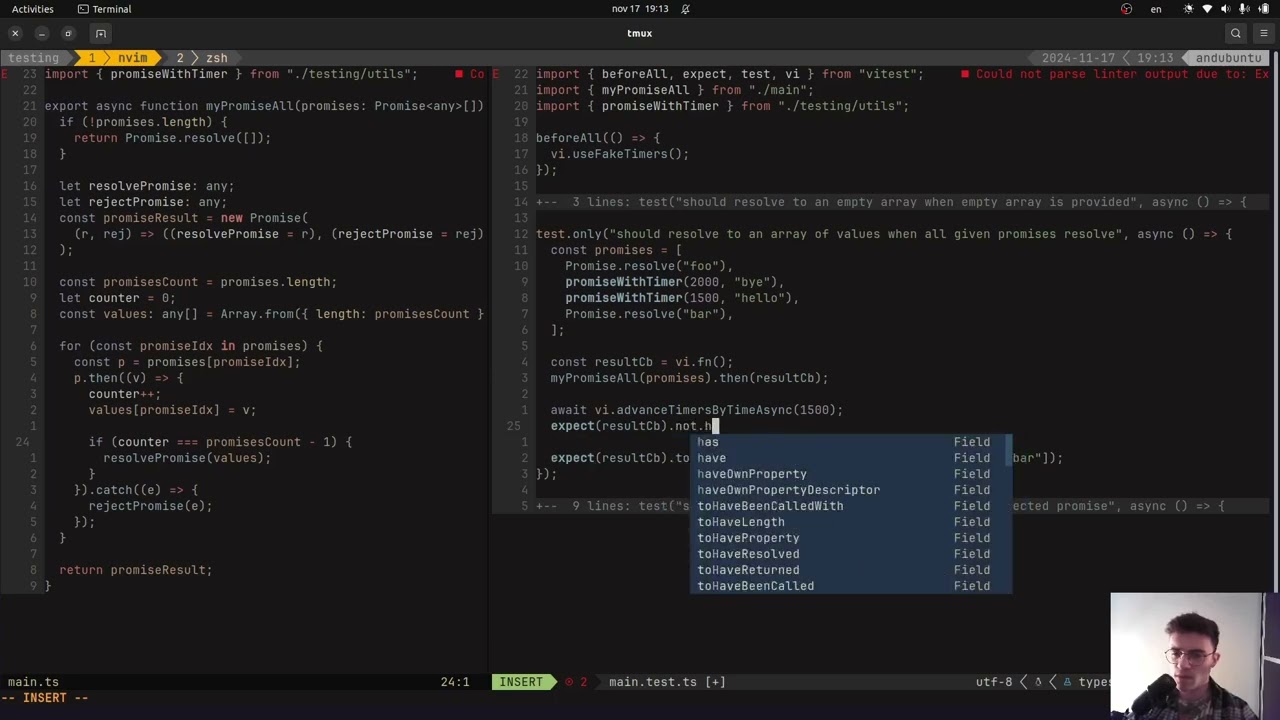The height and width of the screenshot is (720, 1280).
Task: Click the volume speaker icon
Action: [1226, 9]
